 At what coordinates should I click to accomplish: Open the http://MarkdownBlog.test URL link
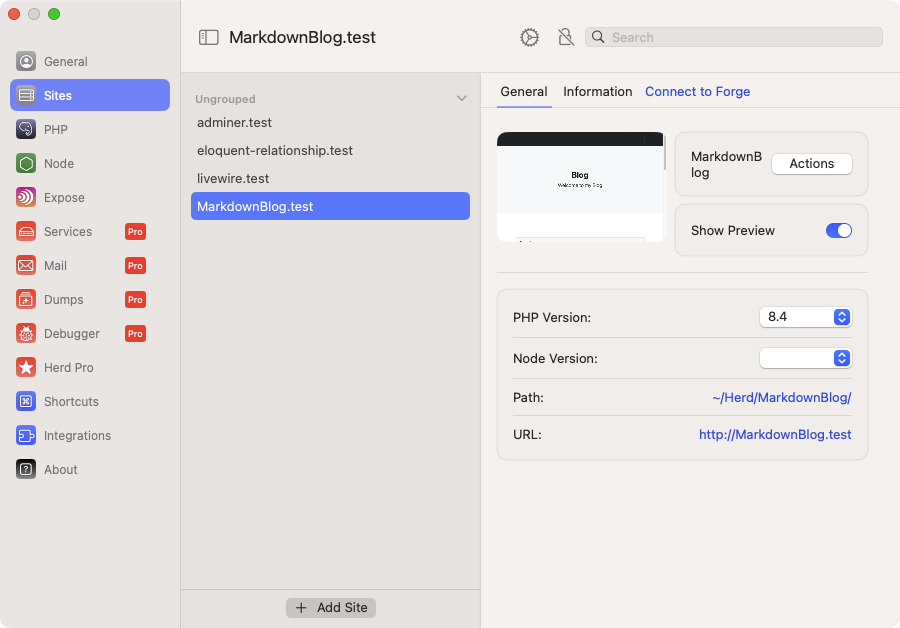click(x=775, y=435)
